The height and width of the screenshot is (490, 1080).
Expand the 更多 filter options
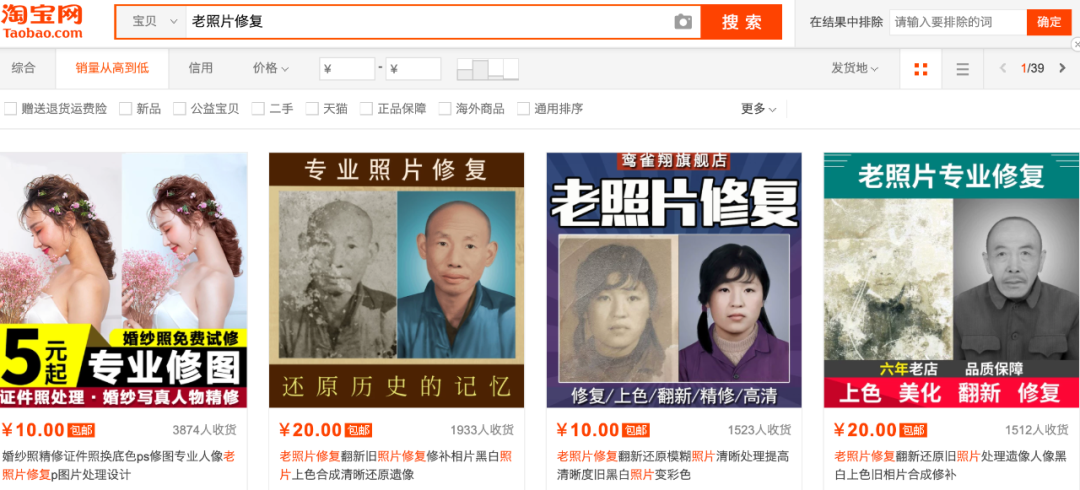click(758, 109)
